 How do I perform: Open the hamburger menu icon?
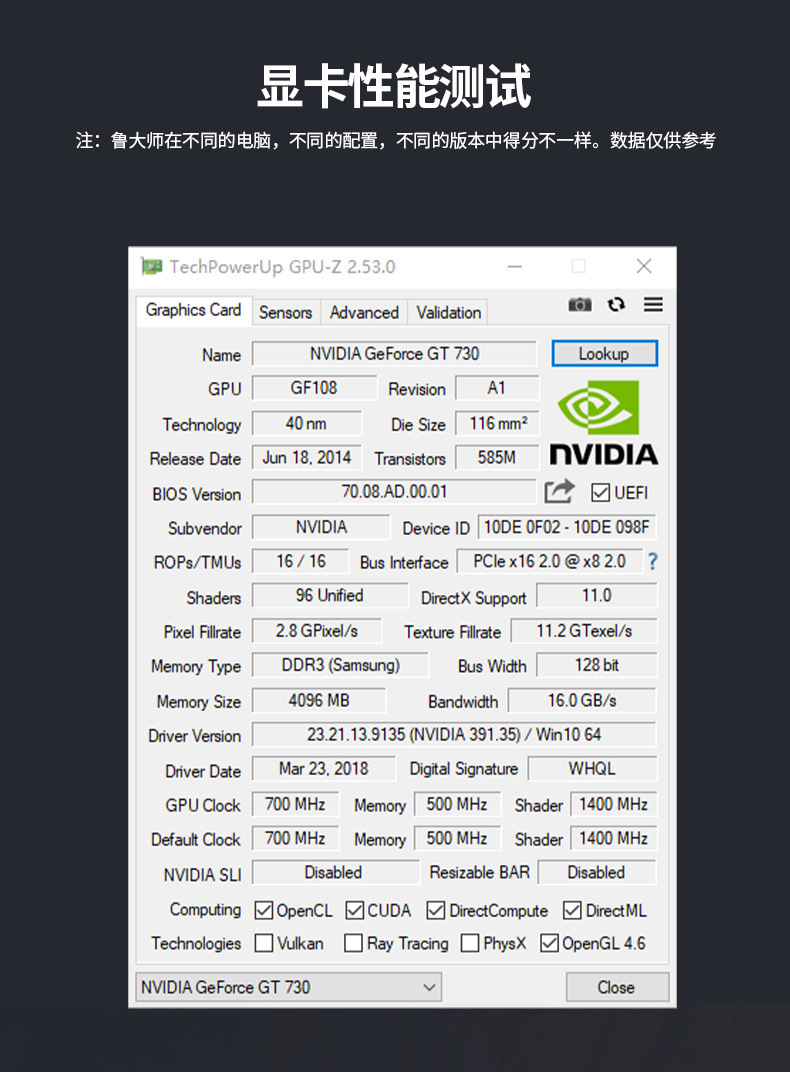pyautogui.click(x=653, y=304)
